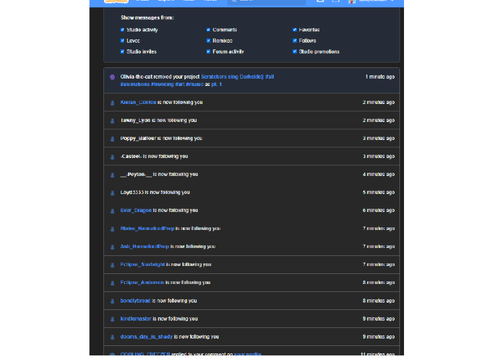Toggle the Studio invites checkbox
The width and height of the screenshot is (480, 360).
[x=122, y=52]
